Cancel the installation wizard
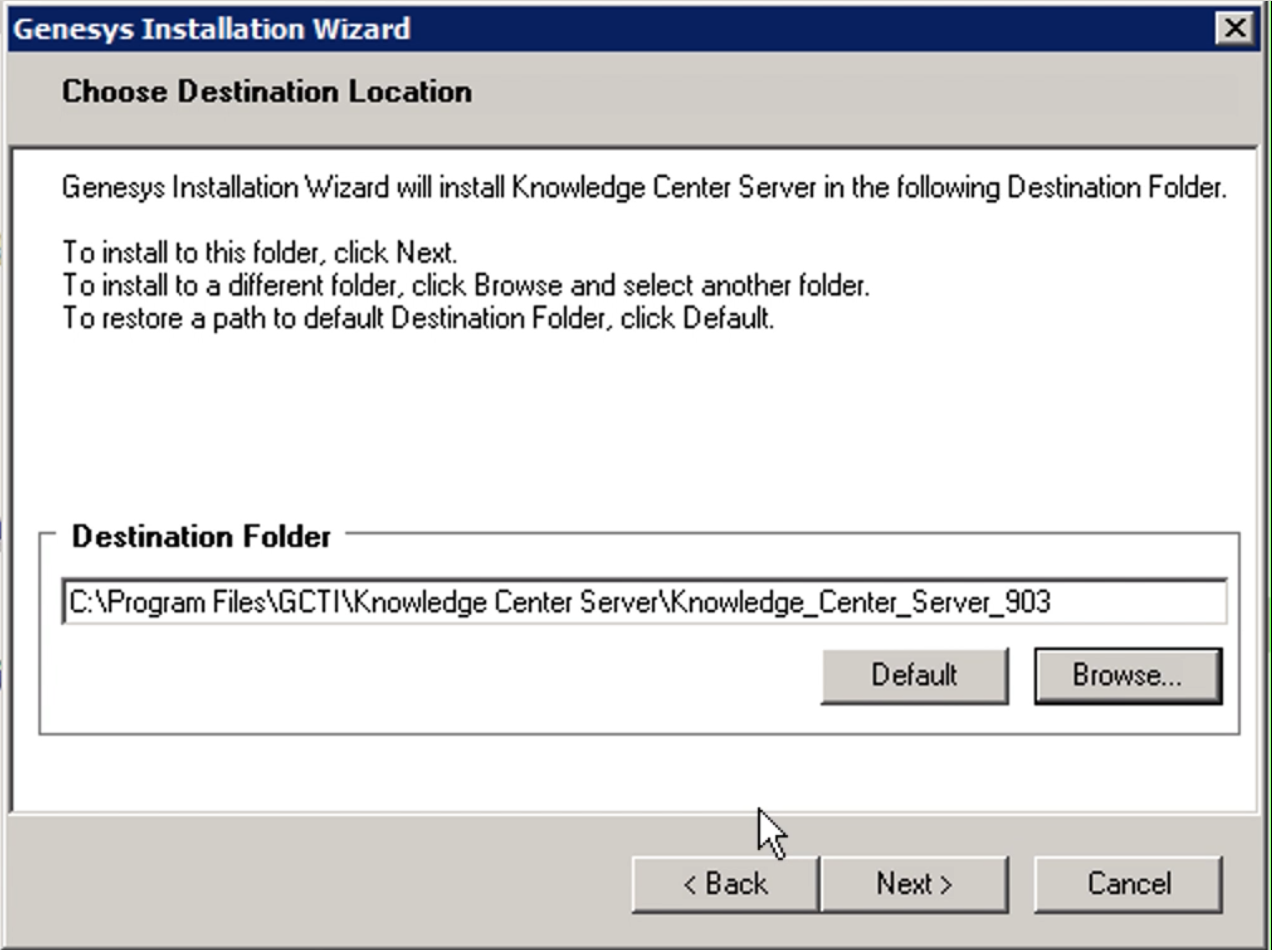Image resolution: width=1272 pixels, height=950 pixels. [x=1127, y=884]
